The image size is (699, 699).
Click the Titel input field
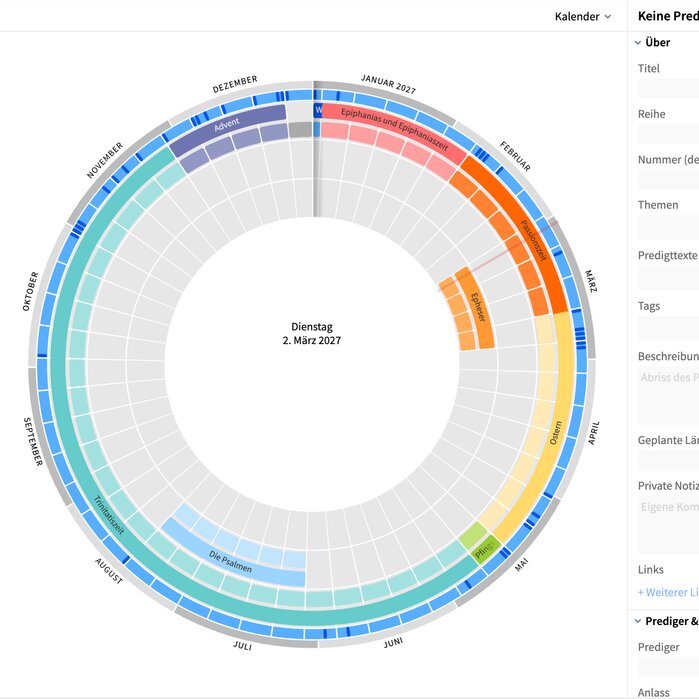(x=668, y=89)
